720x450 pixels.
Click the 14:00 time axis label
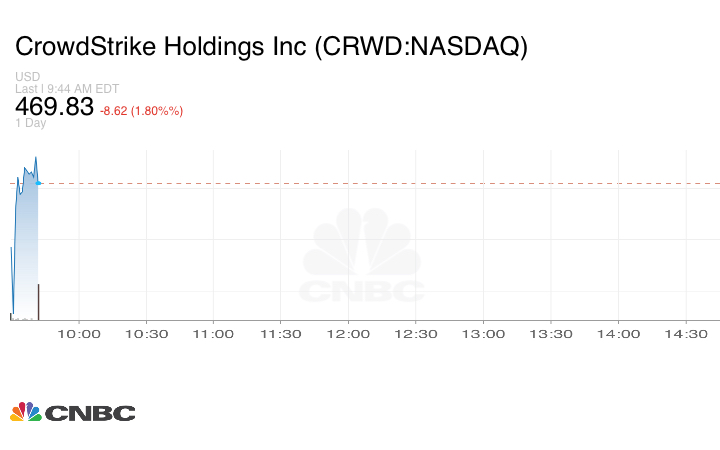pos(618,334)
